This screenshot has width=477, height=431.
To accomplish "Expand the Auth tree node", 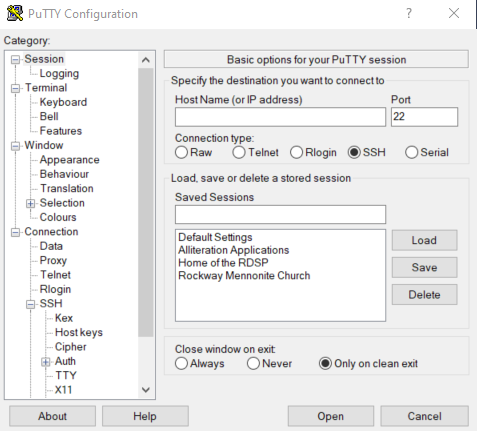I will 46,362.
